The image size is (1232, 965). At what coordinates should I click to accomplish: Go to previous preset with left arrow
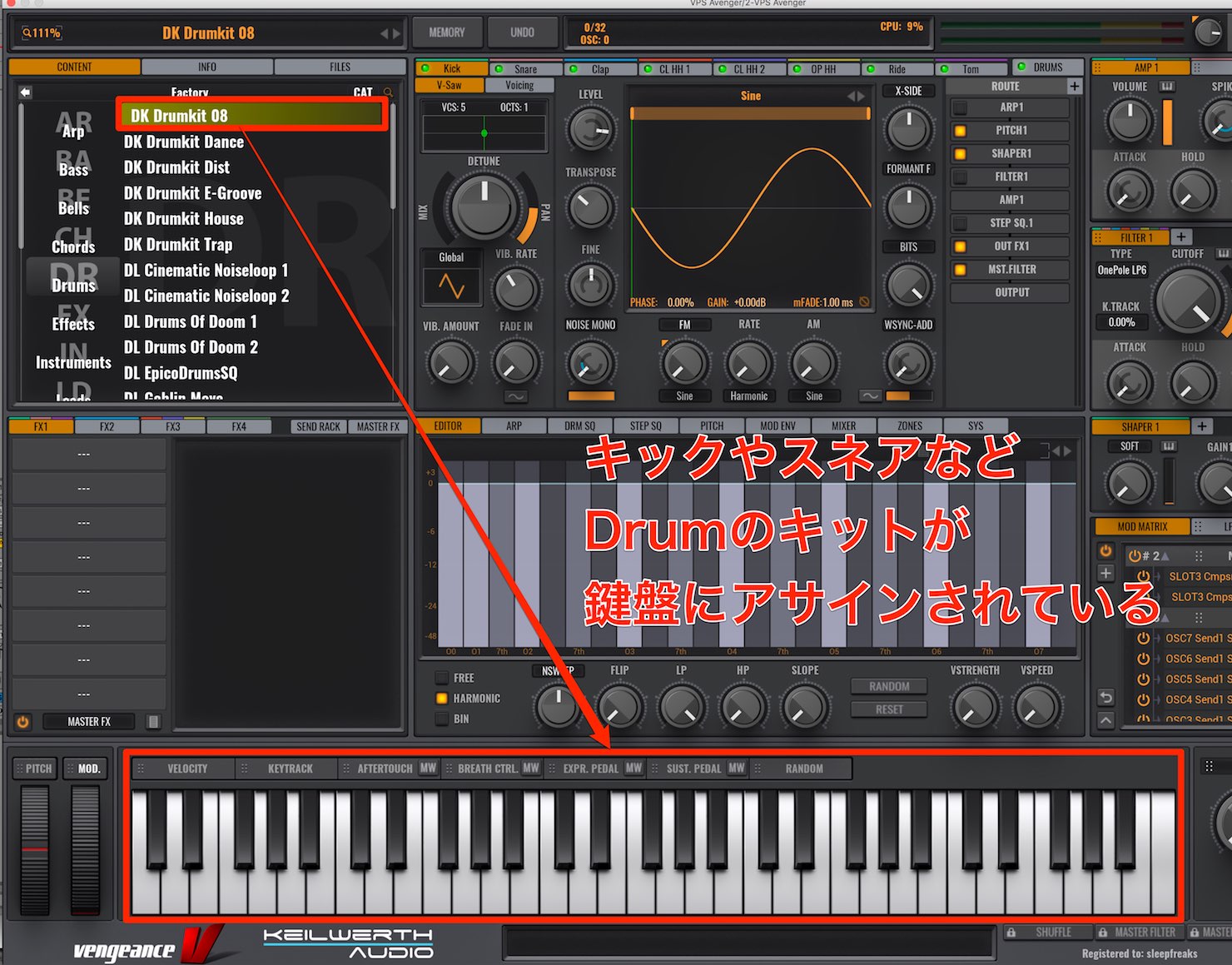[x=385, y=34]
